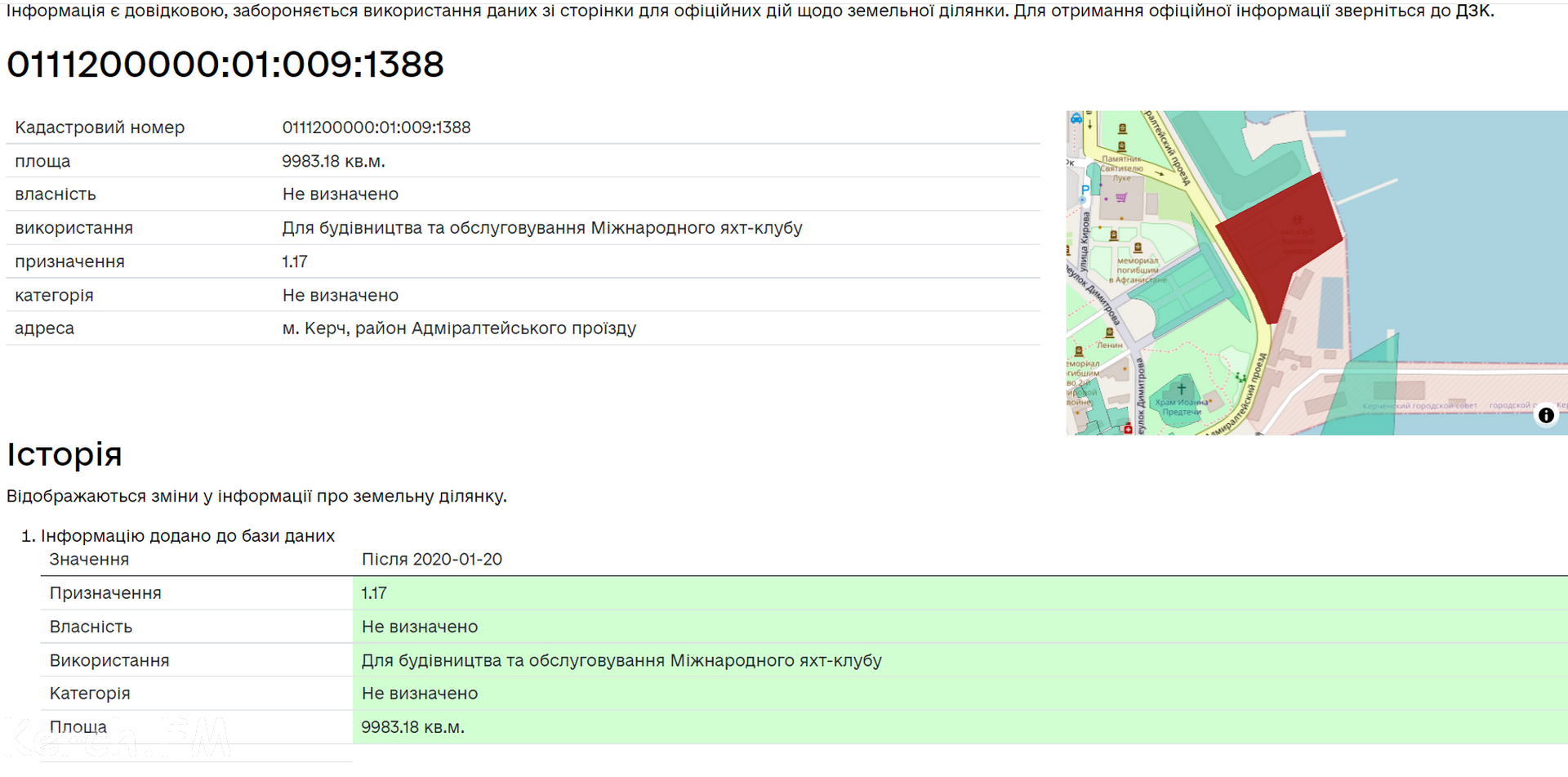Click Не визначено in власність row
1568x777 pixels.
point(341,194)
